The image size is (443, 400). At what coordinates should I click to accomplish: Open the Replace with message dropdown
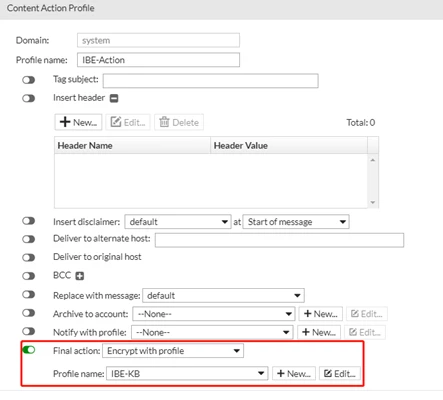point(223,296)
